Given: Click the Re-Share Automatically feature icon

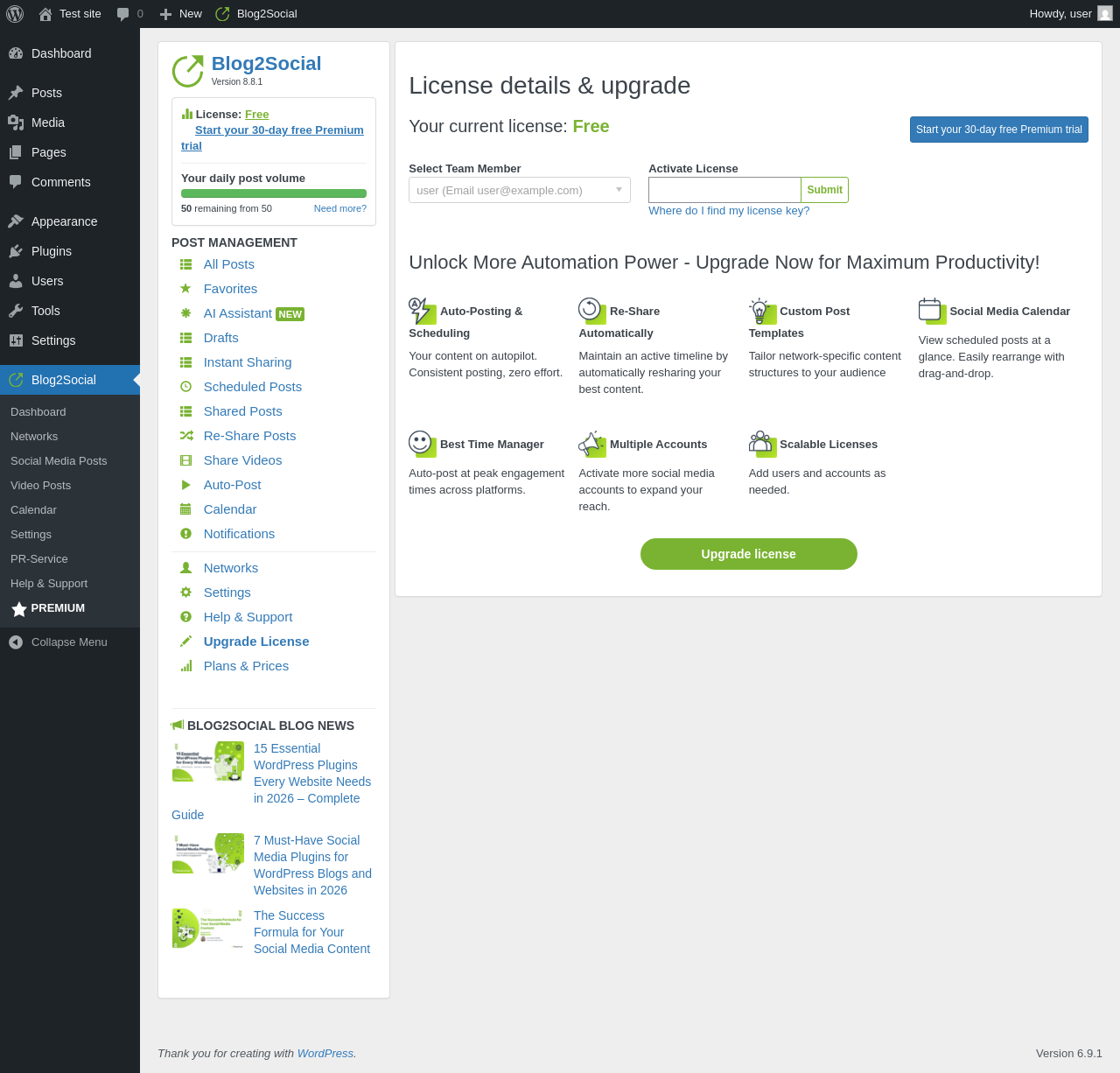Looking at the screenshot, I should 592,311.
